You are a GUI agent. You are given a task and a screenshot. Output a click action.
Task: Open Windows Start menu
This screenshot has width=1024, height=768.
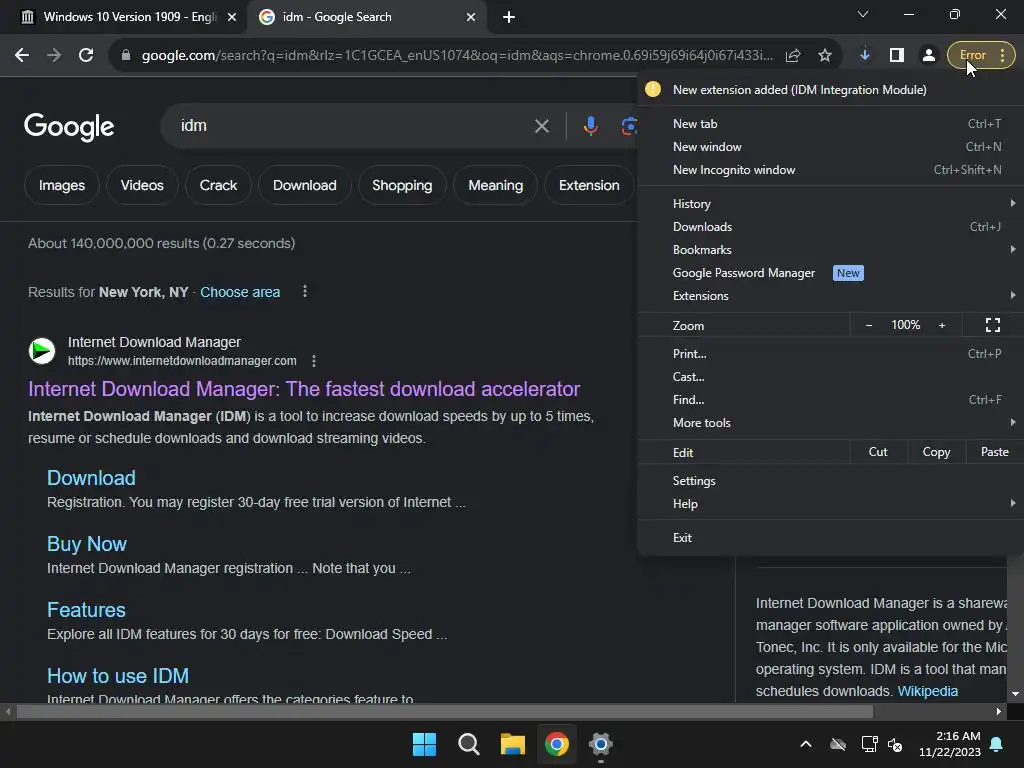[424, 744]
